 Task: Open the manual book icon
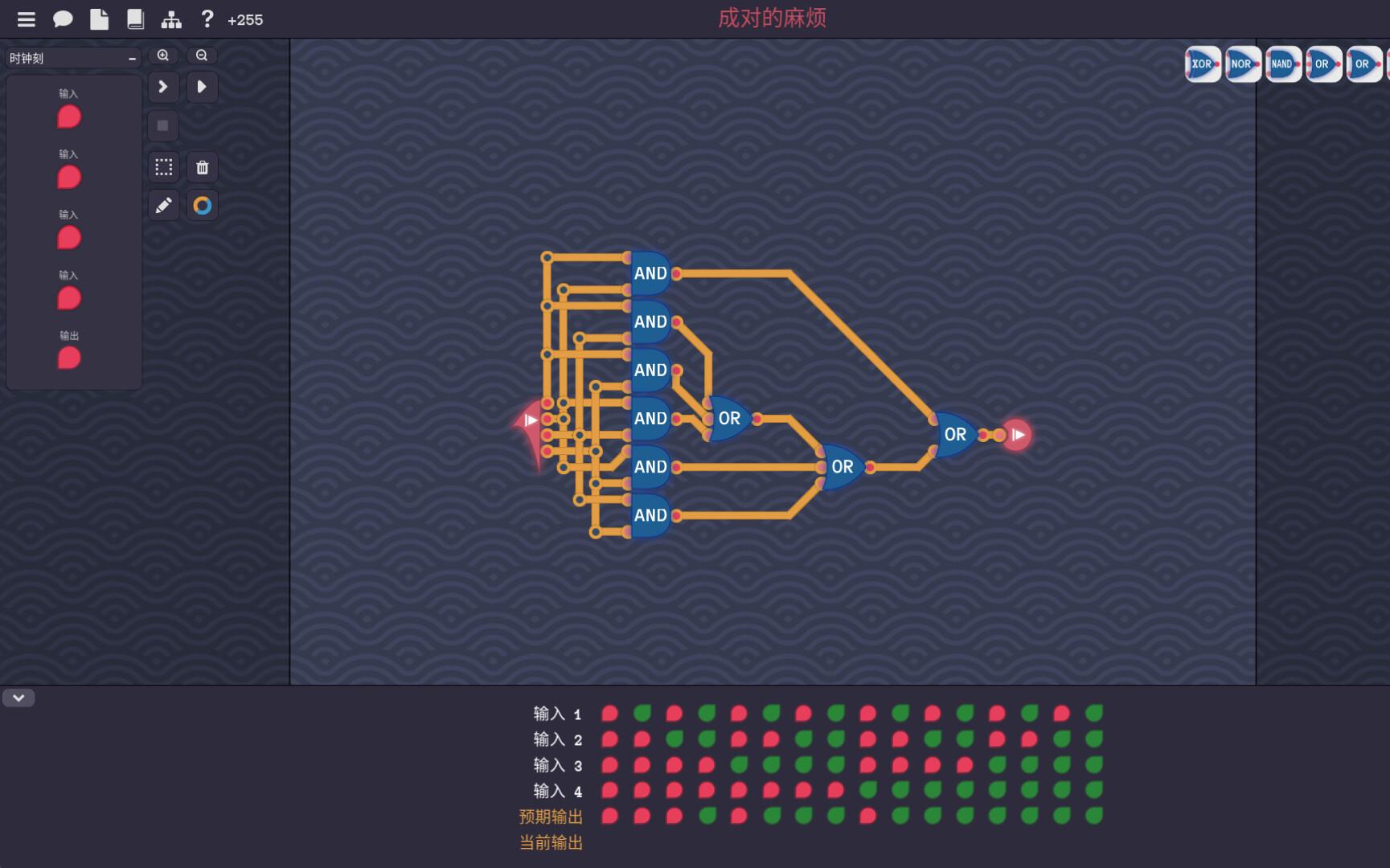coord(135,19)
